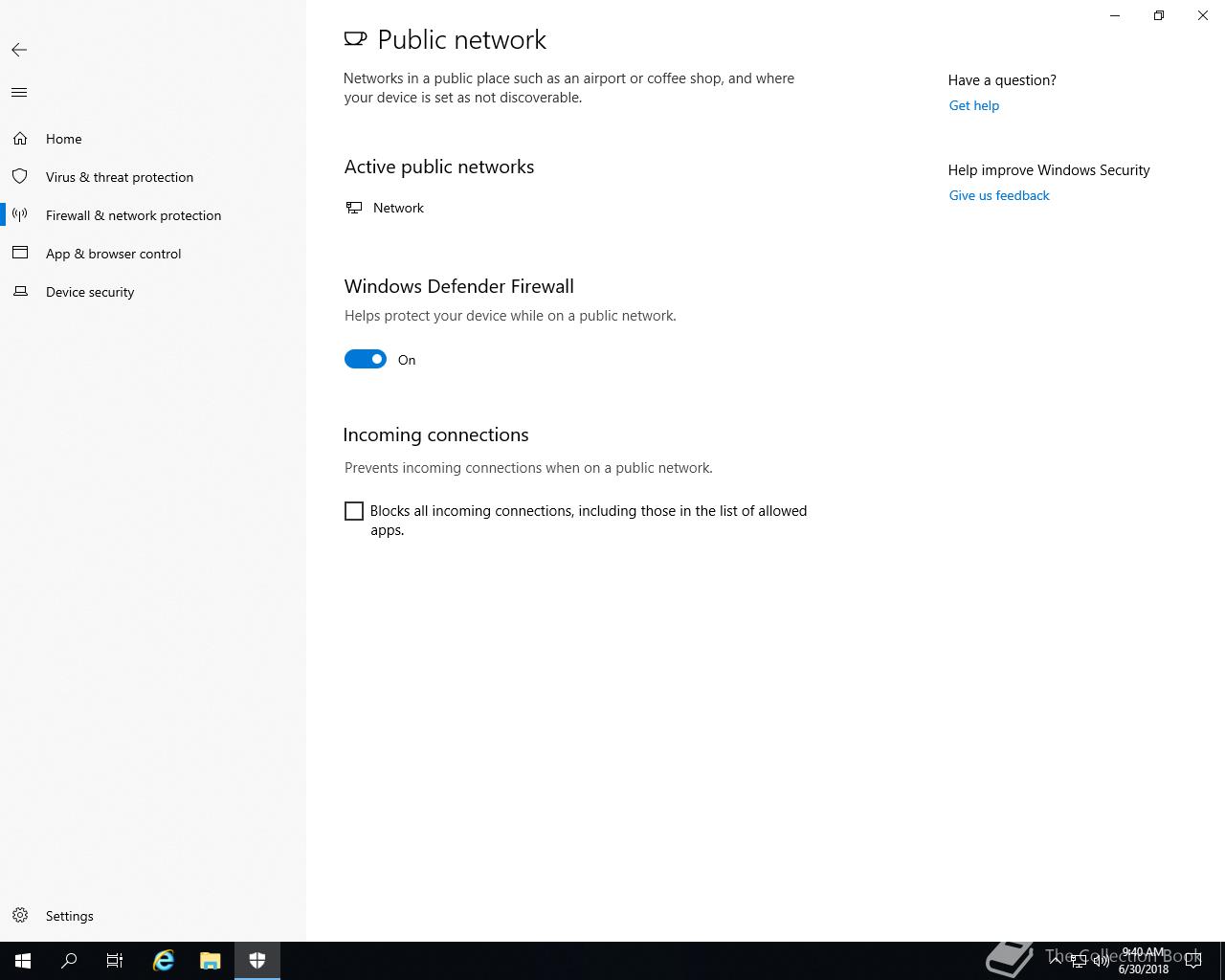Open taskbar search
Screen dimensions: 1225x980
pyautogui.click(x=69, y=961)
